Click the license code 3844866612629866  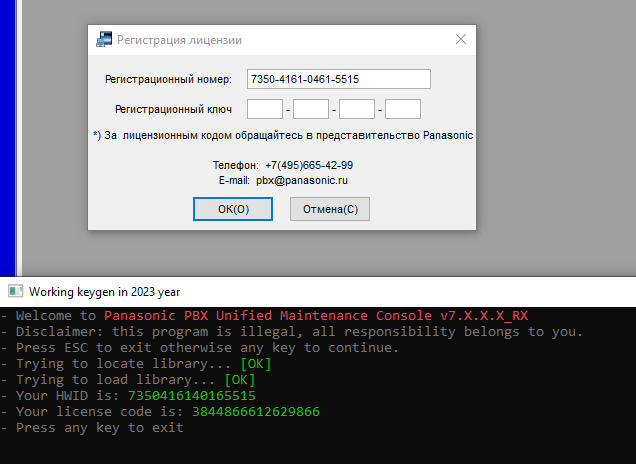point(256,412)
